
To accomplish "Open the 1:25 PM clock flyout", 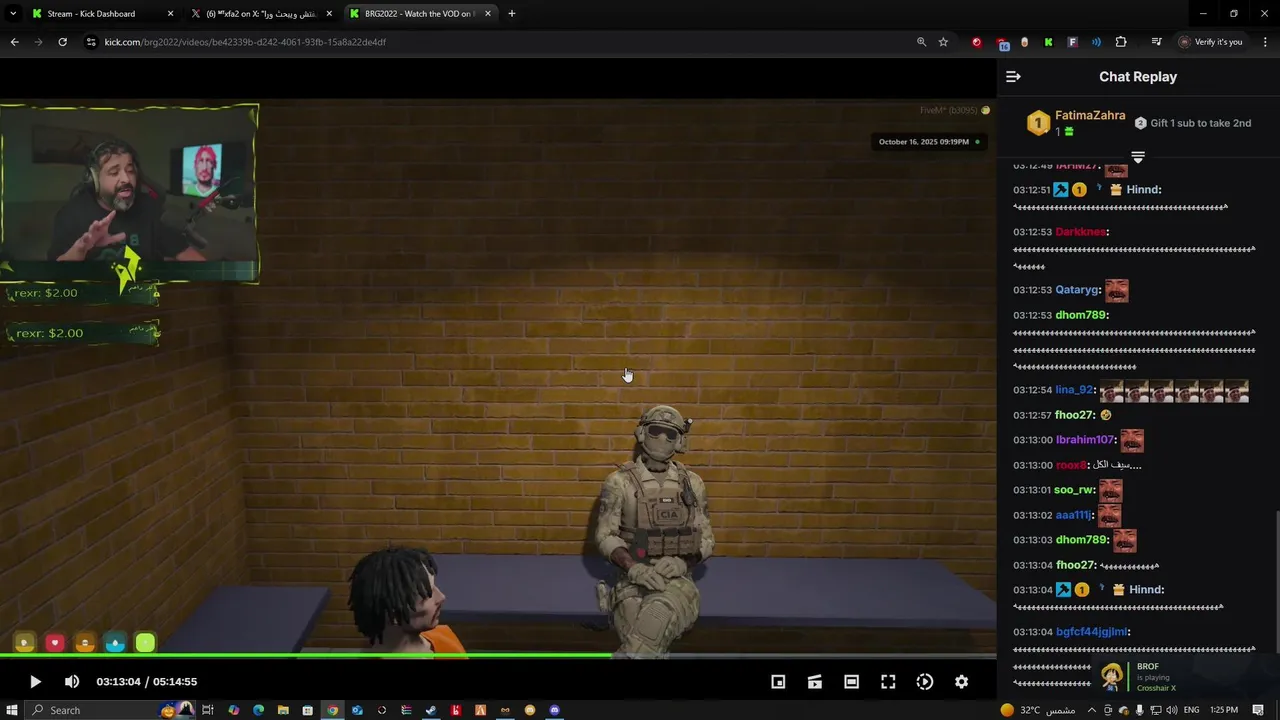I will [x=1224, y=710].
